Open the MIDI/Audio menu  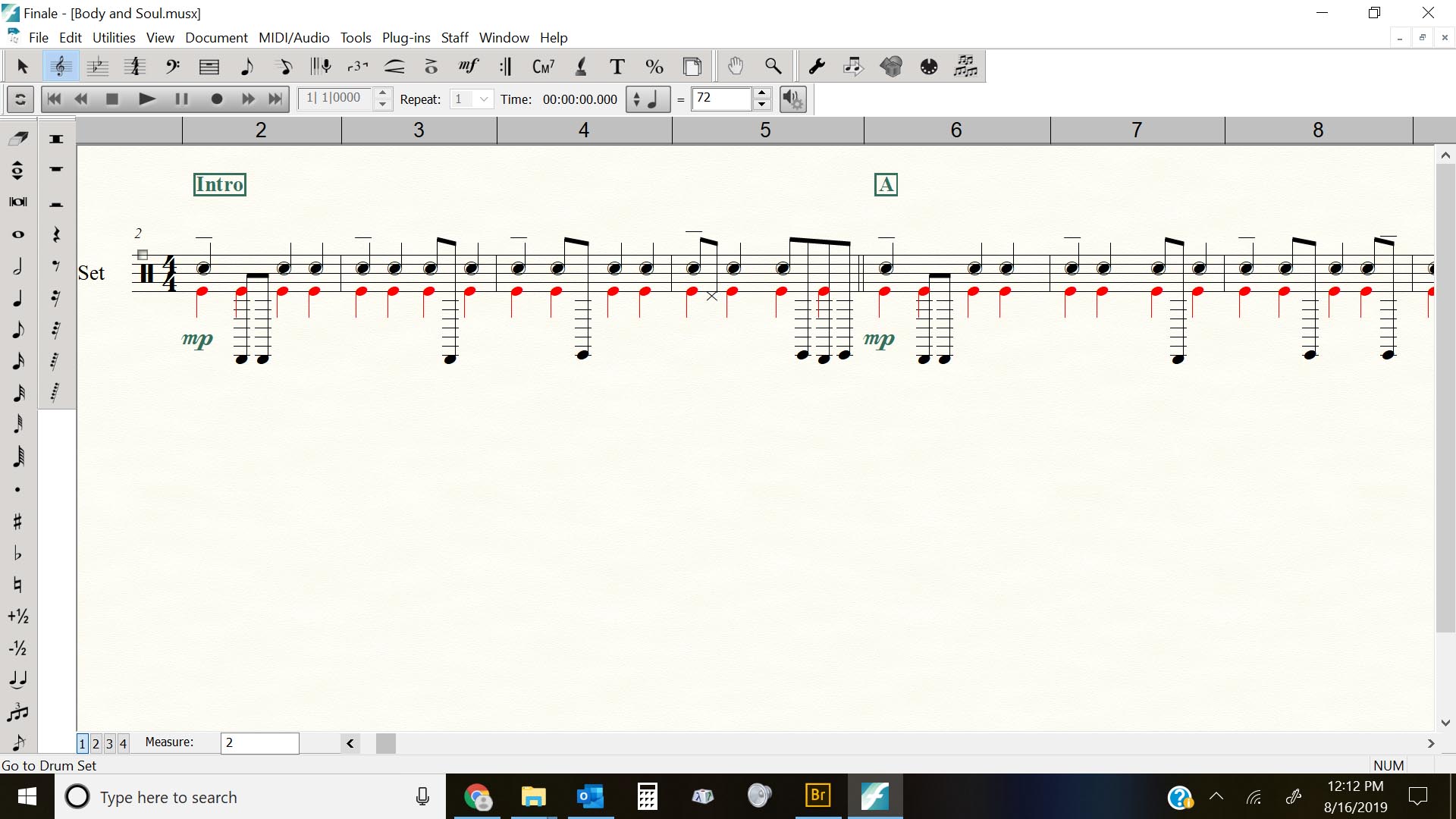click(x=293, y=37)
